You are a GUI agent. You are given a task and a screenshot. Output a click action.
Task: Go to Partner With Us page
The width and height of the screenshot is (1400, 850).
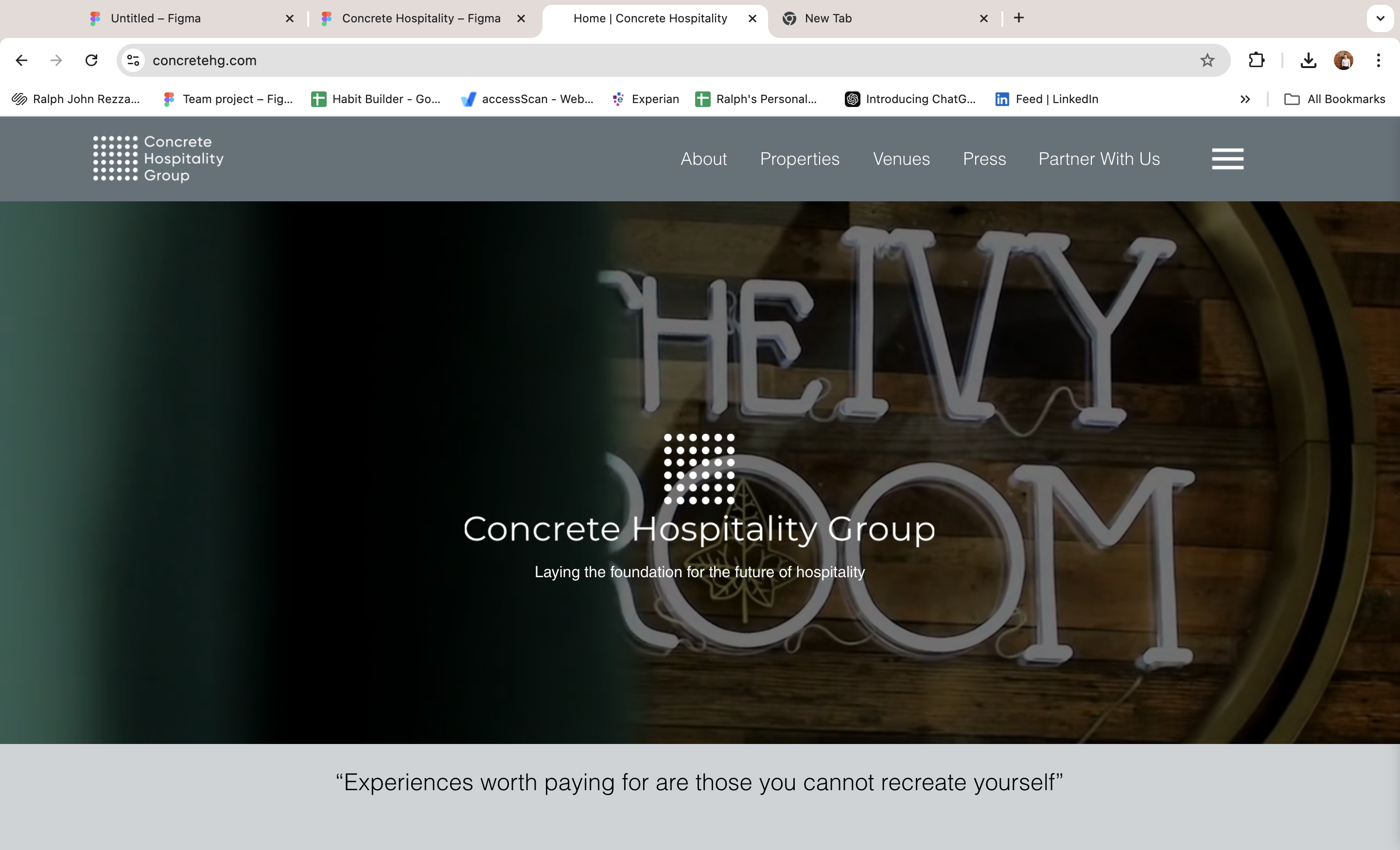click(1099, 159)
